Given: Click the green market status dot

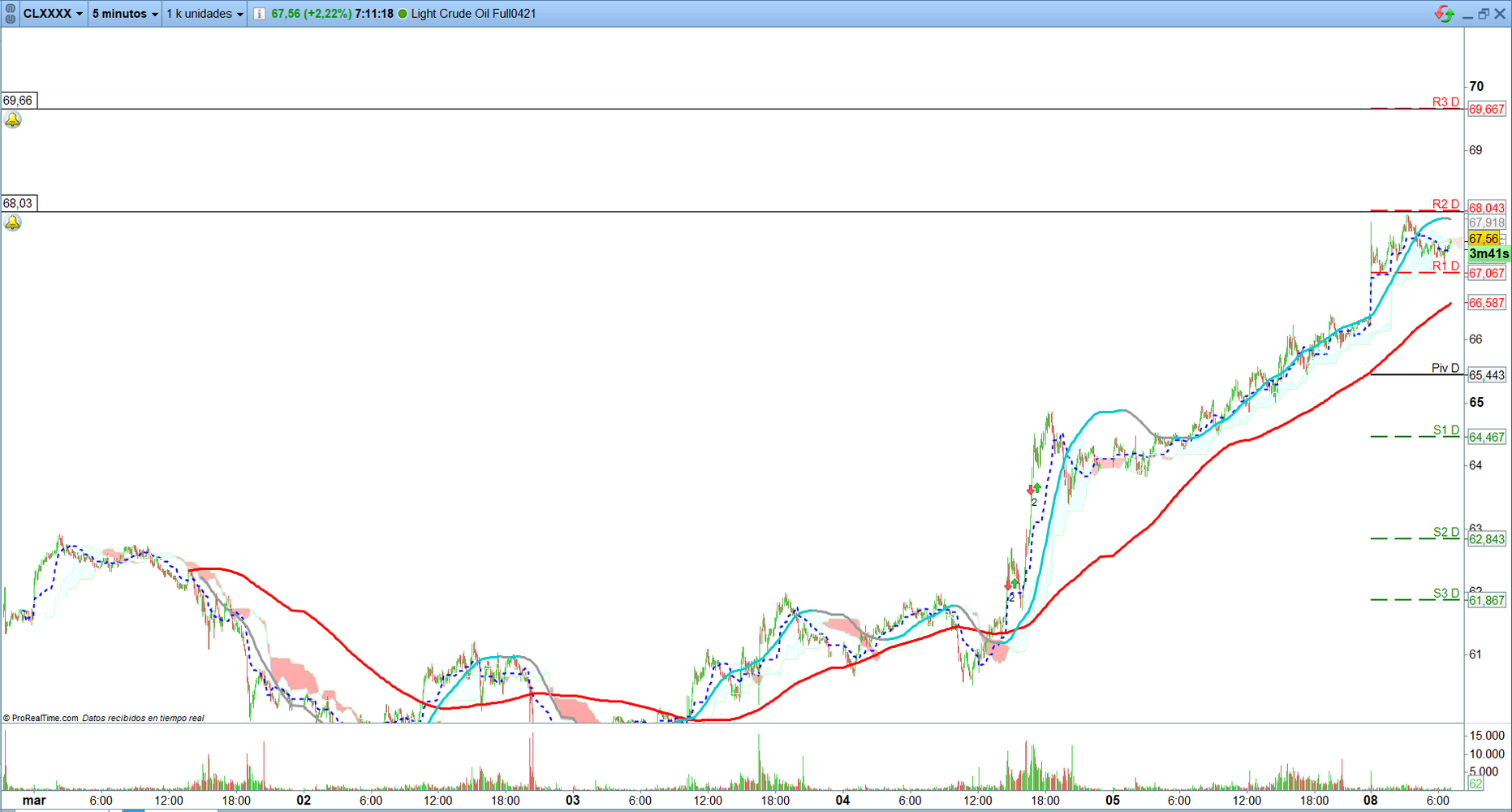Looking at the screenshot, I should (x=403, y=14).
